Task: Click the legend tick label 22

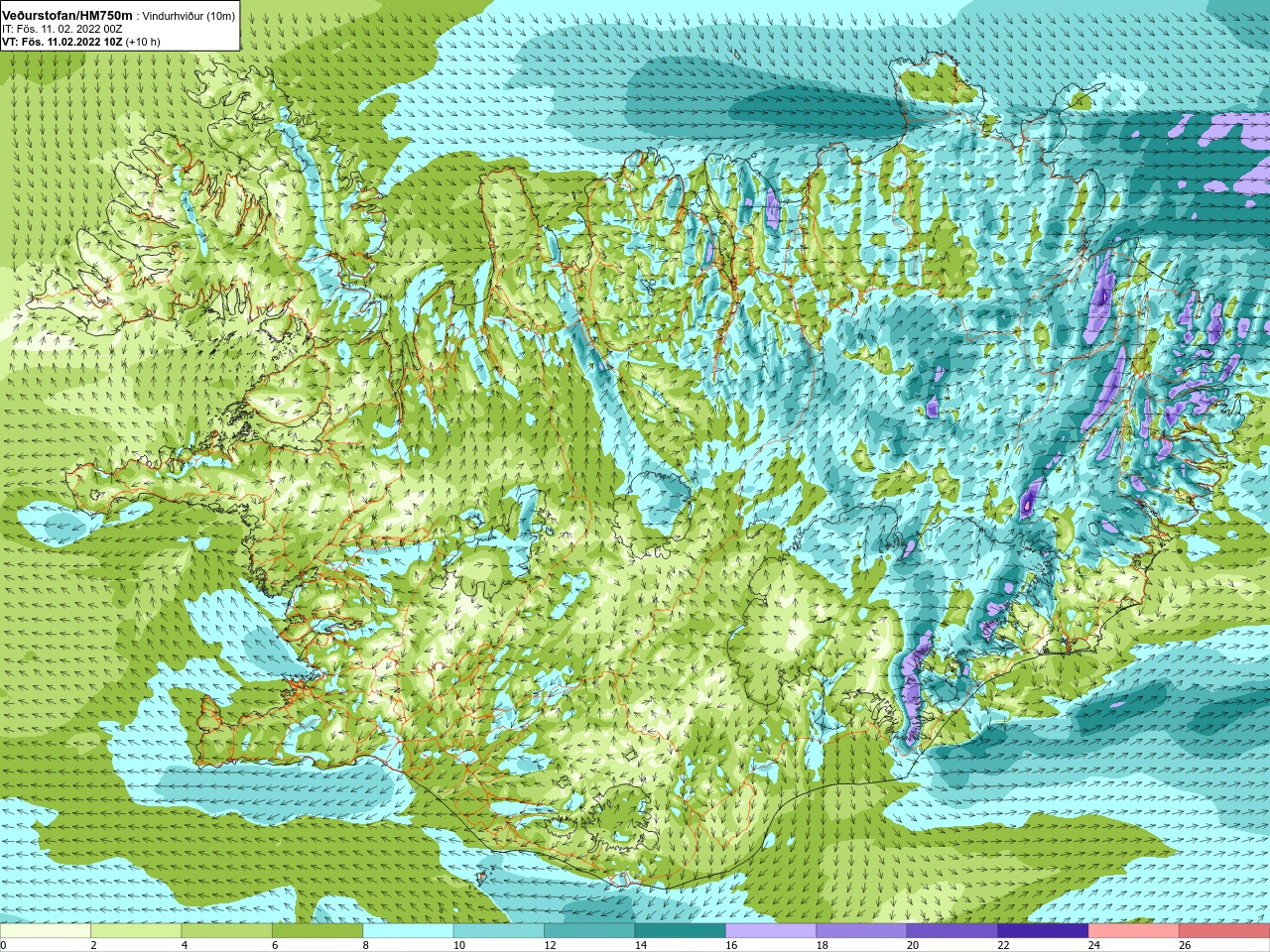Action: (1004, 945)
